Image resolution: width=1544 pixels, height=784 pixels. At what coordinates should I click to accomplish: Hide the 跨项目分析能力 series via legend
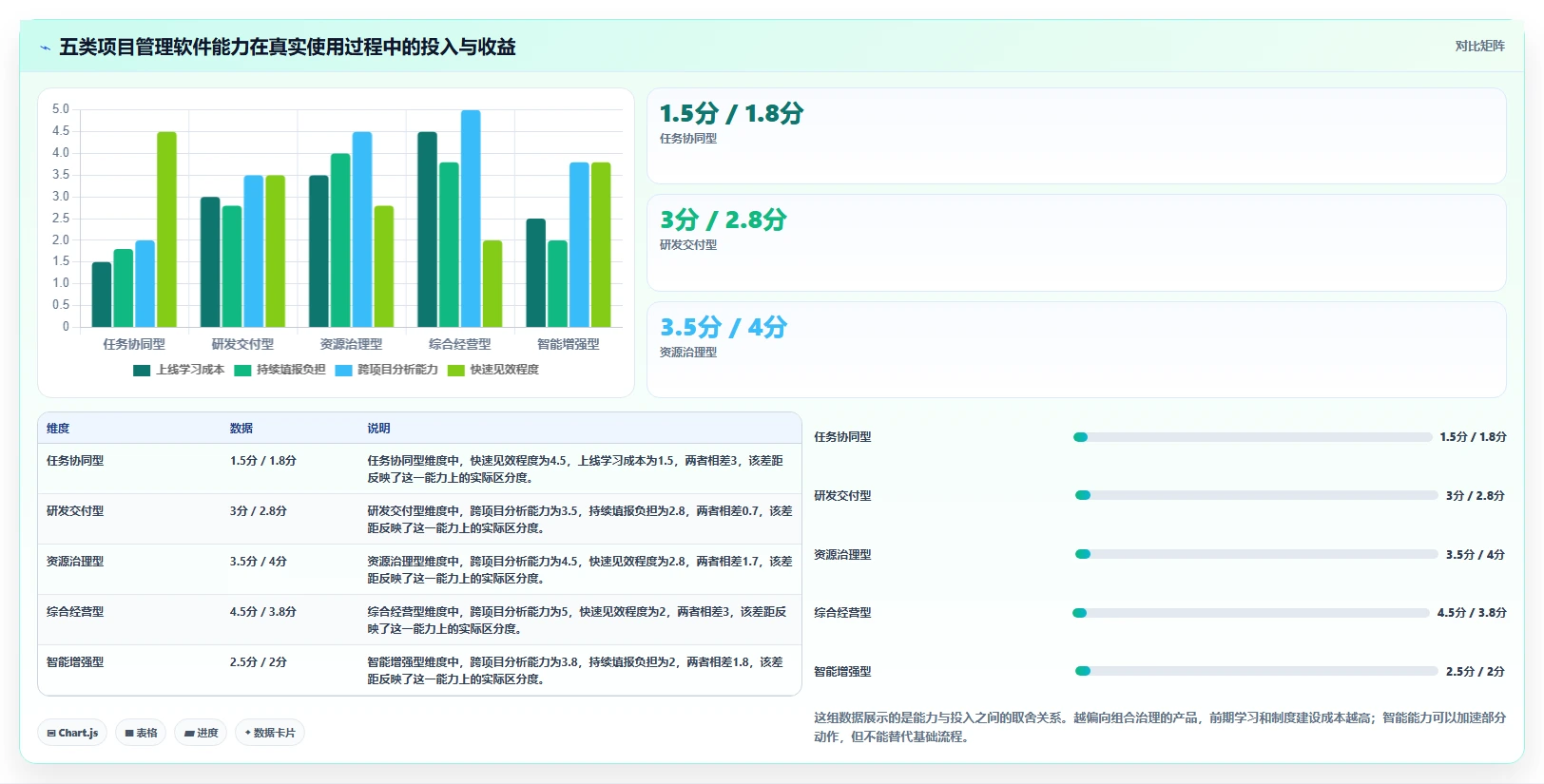coord(386,370)
